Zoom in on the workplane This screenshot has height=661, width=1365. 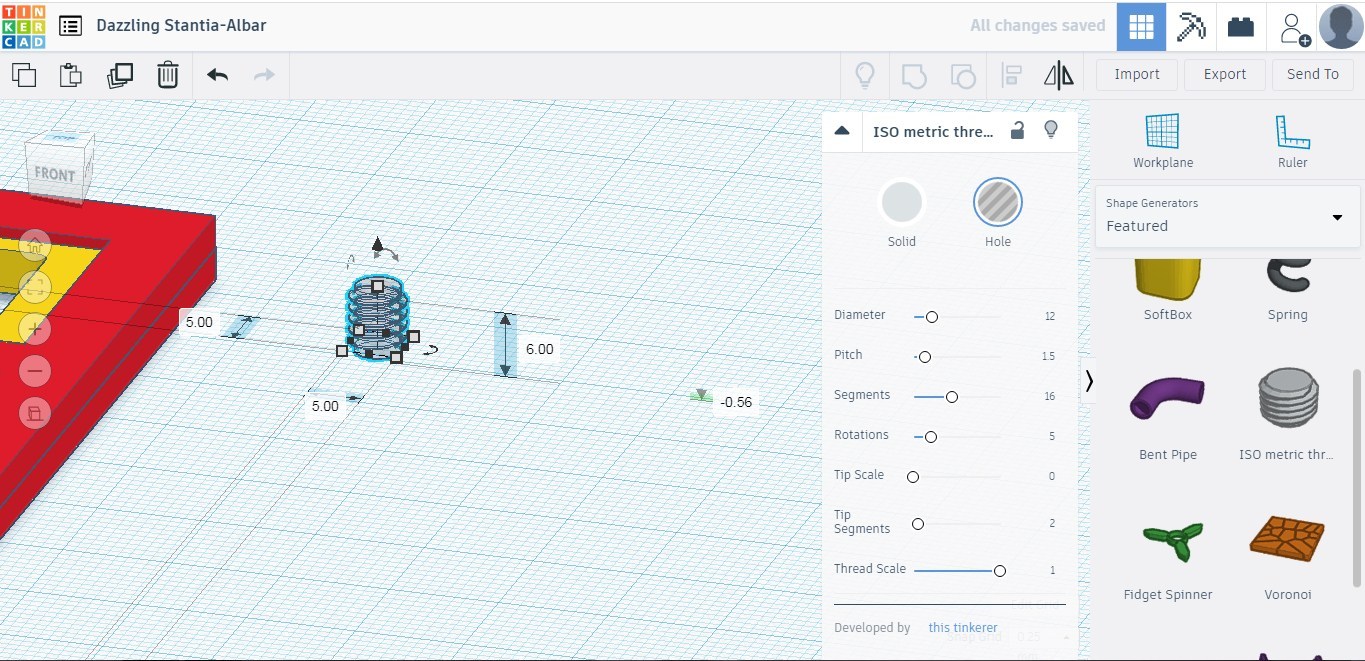35,329
